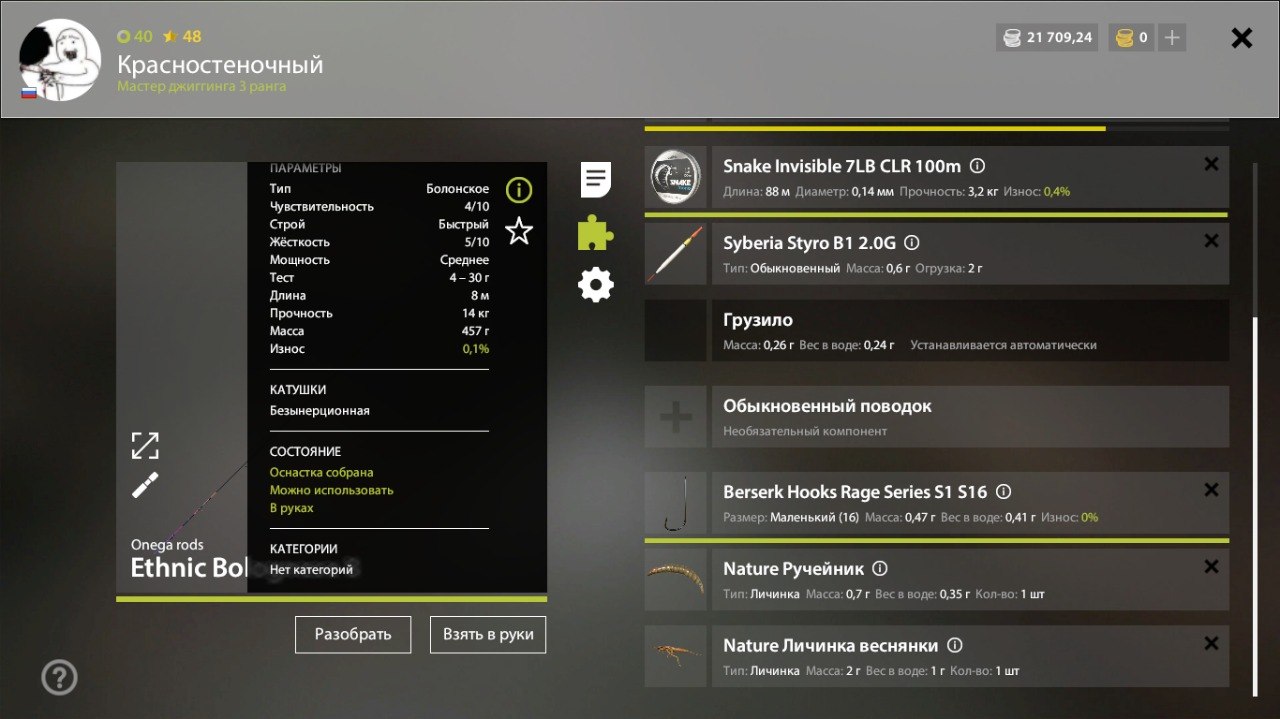The image size is (1280, 719).
Task: Click the player avatar picture
Action: tap(60, 60)
